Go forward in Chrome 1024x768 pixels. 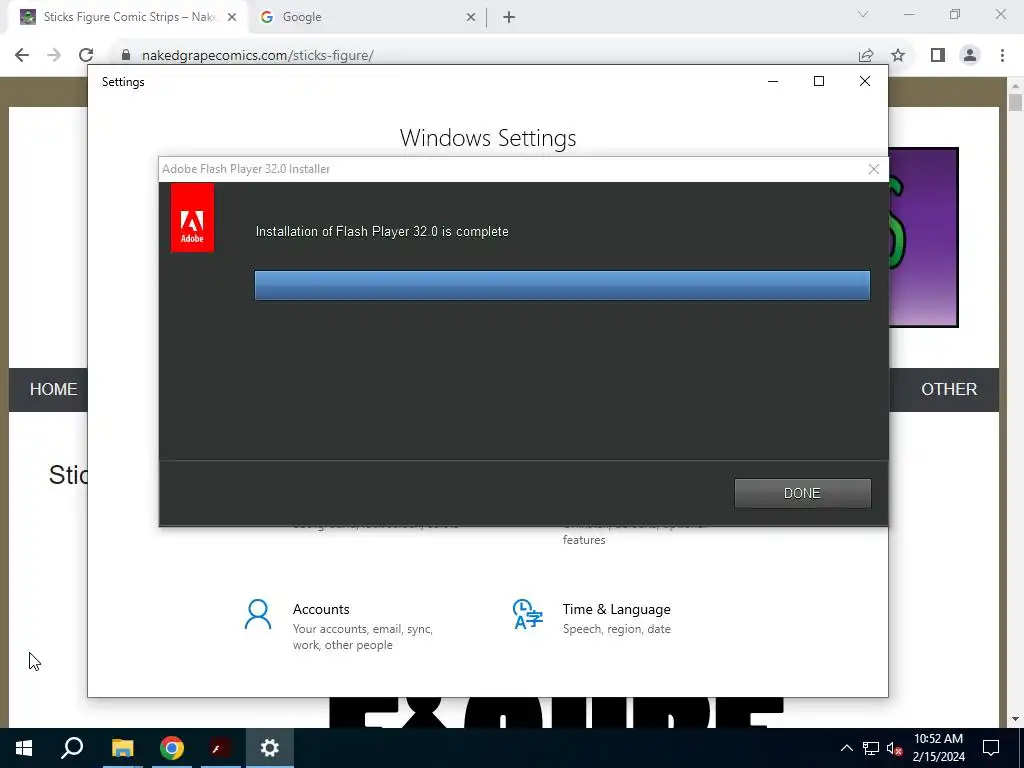click(x=54, y=56)
